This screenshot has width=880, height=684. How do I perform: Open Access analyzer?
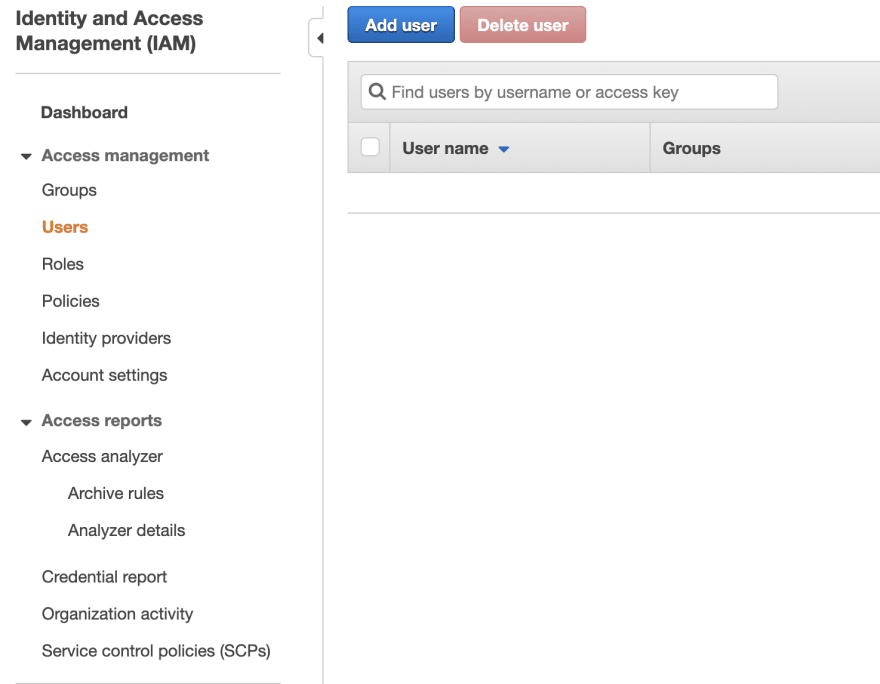coord(102,456)
